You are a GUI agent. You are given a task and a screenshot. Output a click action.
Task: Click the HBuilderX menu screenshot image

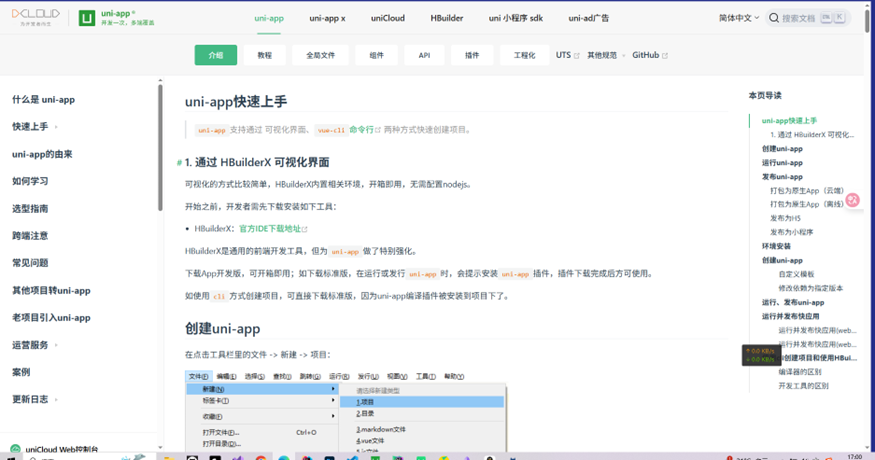(346, 410)
